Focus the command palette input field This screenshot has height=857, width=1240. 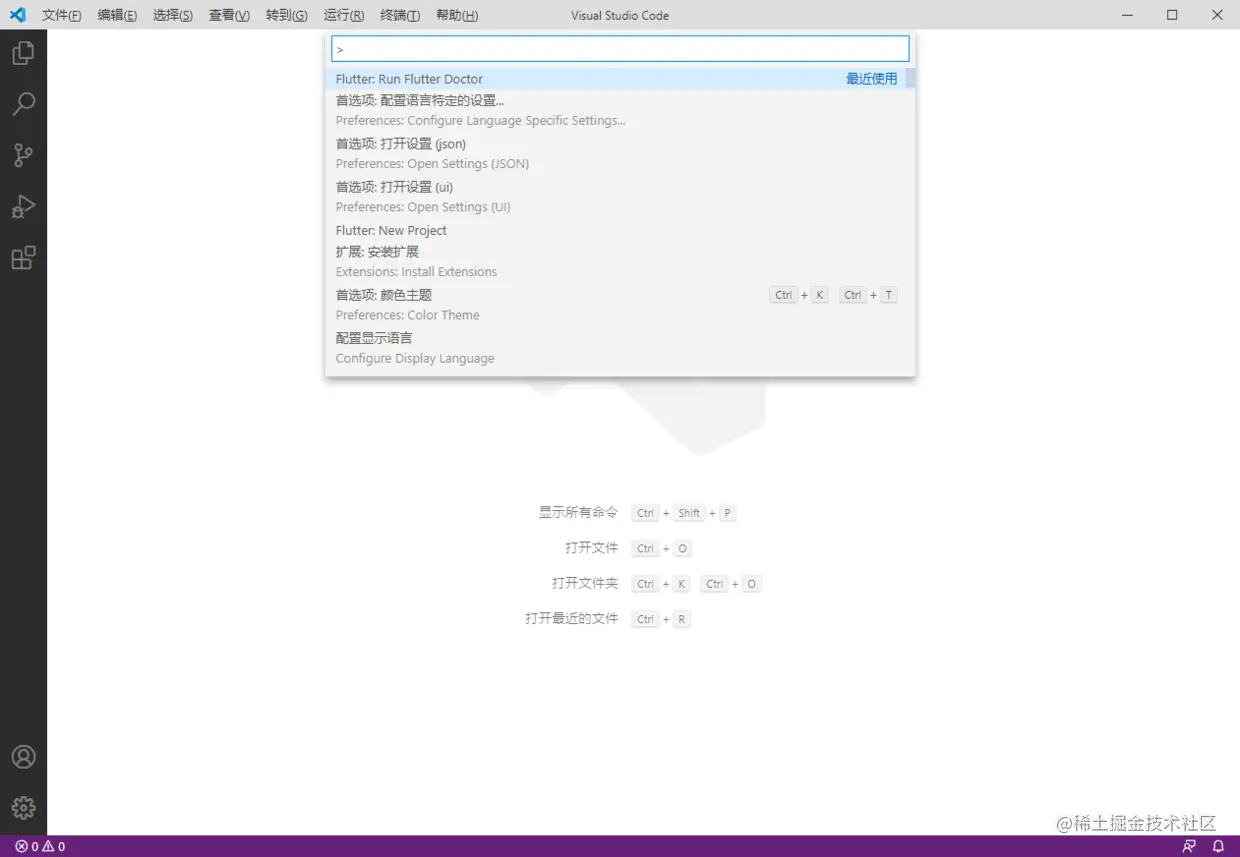point(620,49)
